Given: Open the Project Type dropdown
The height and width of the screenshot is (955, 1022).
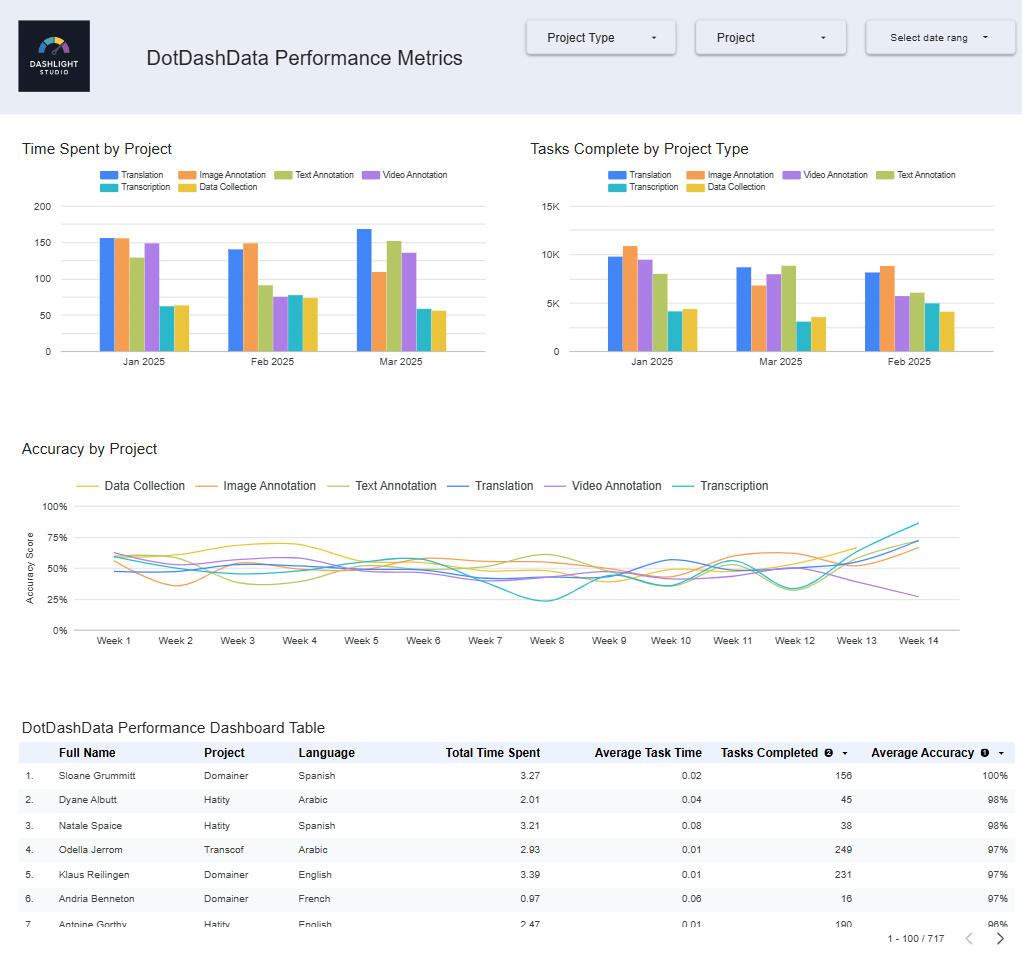Looking at the screenshot, I should pos(601,38).
